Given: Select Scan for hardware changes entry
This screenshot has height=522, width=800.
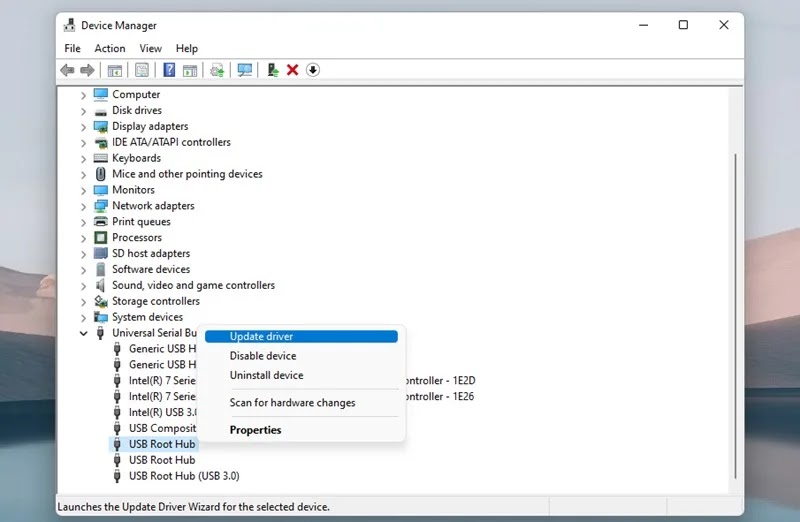Looking at the screenshot, I should (x=301, y=403).
